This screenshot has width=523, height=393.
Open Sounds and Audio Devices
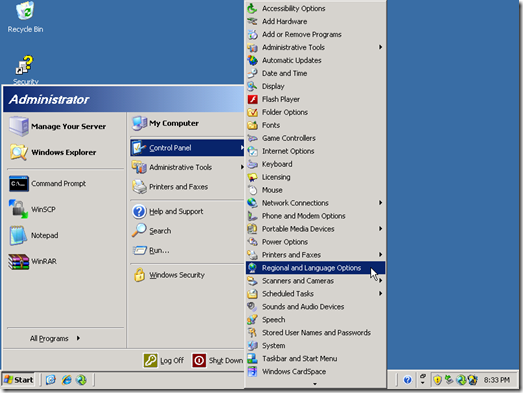pos(315,307)
